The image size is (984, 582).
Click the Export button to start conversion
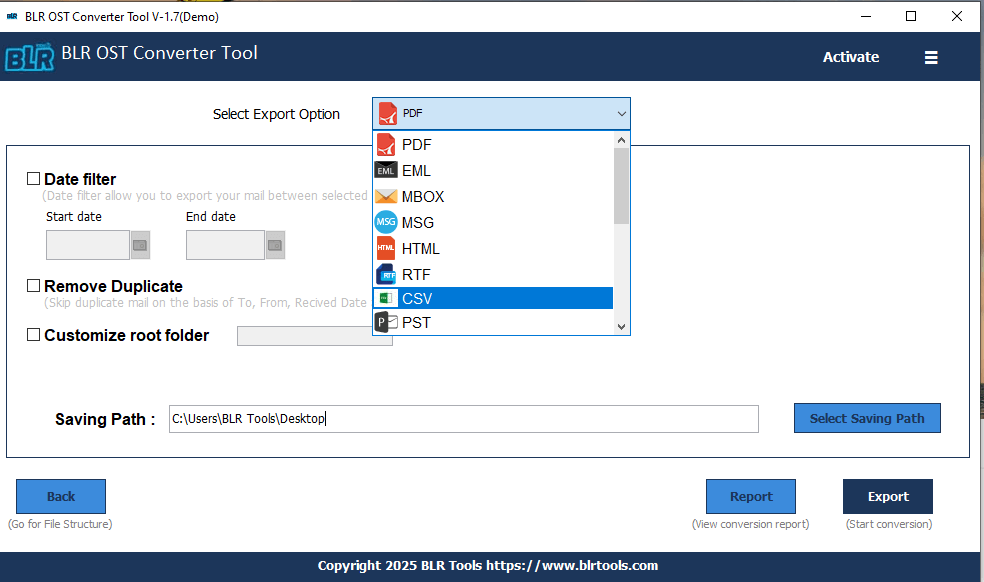(x=887, y=496)
